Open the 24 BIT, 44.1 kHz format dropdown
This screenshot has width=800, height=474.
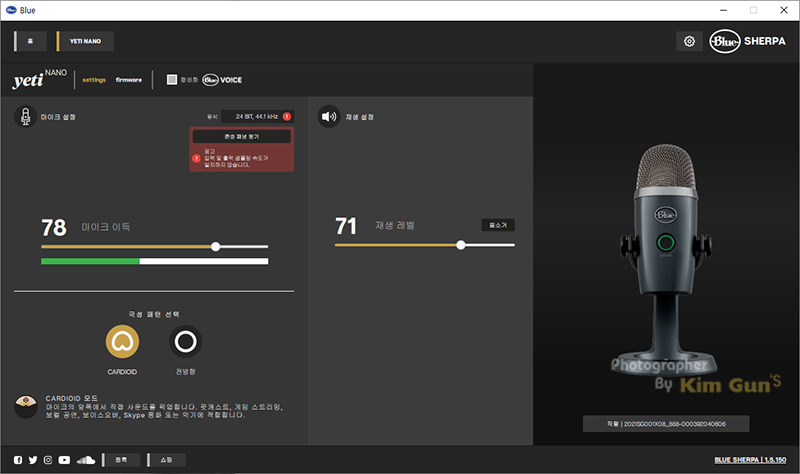click(x=257, y=116)
